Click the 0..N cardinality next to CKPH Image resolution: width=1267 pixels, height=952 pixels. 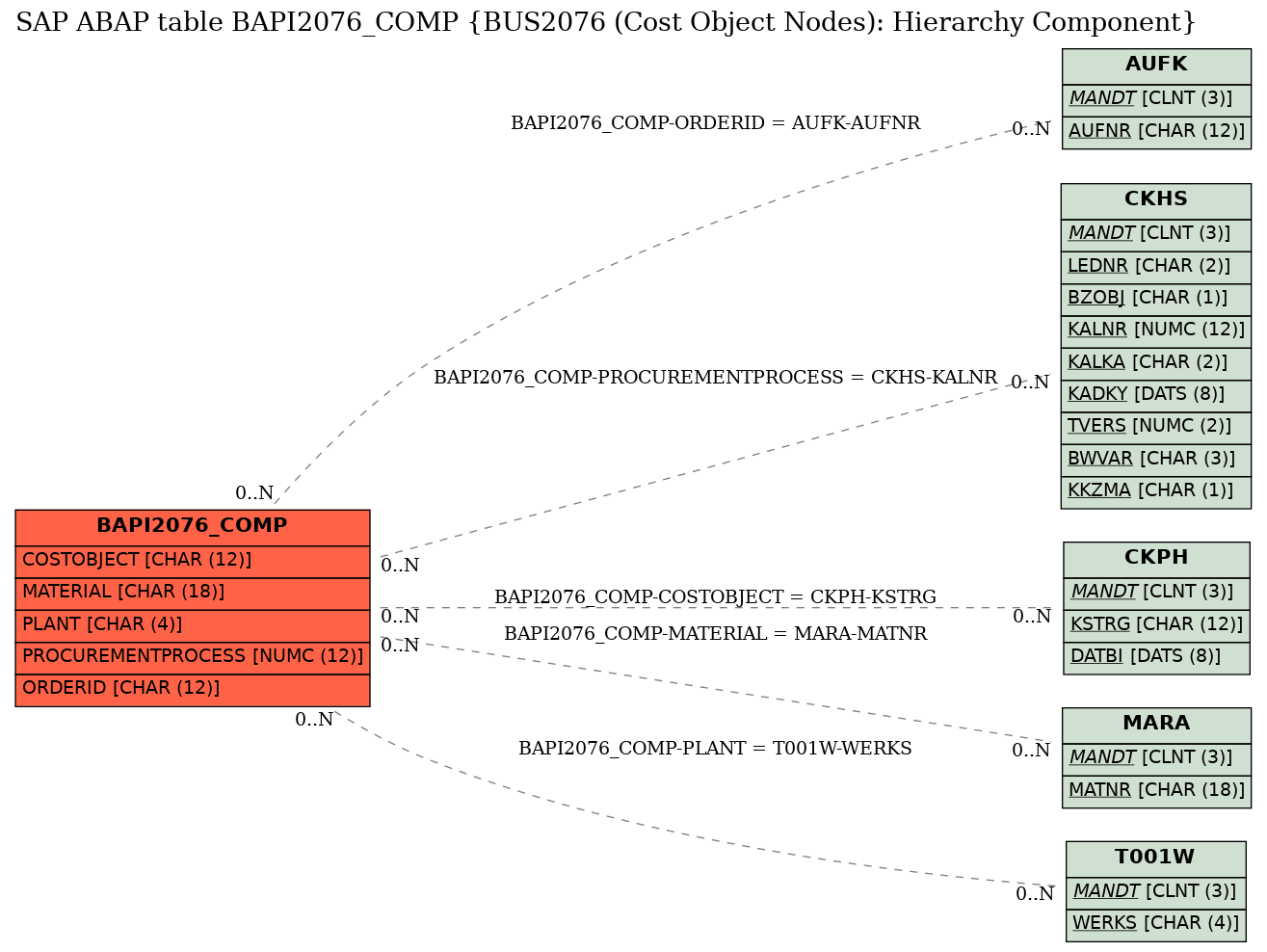(x=1032, y=617)
